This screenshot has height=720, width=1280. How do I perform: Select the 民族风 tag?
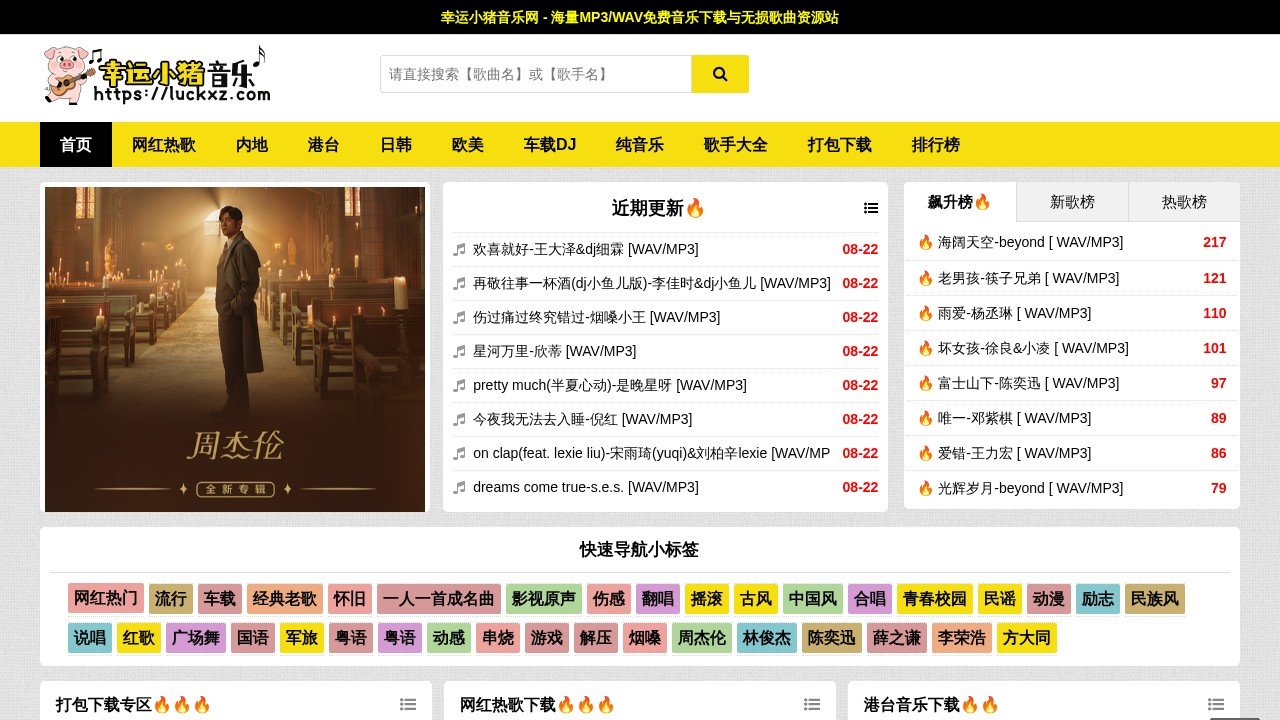click(1155, 599)
